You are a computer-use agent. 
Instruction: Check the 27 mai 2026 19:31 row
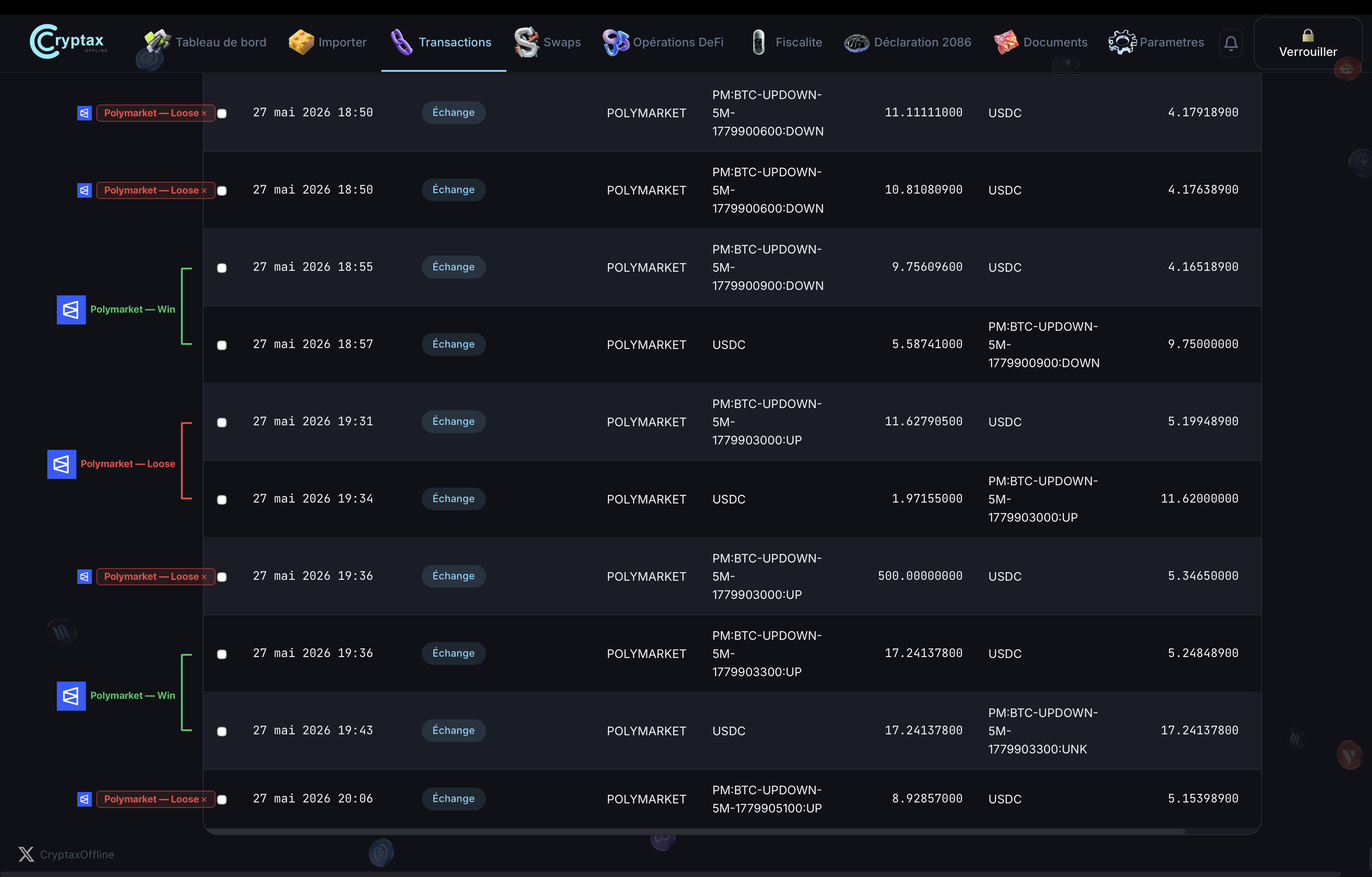[x=222, y=422]
